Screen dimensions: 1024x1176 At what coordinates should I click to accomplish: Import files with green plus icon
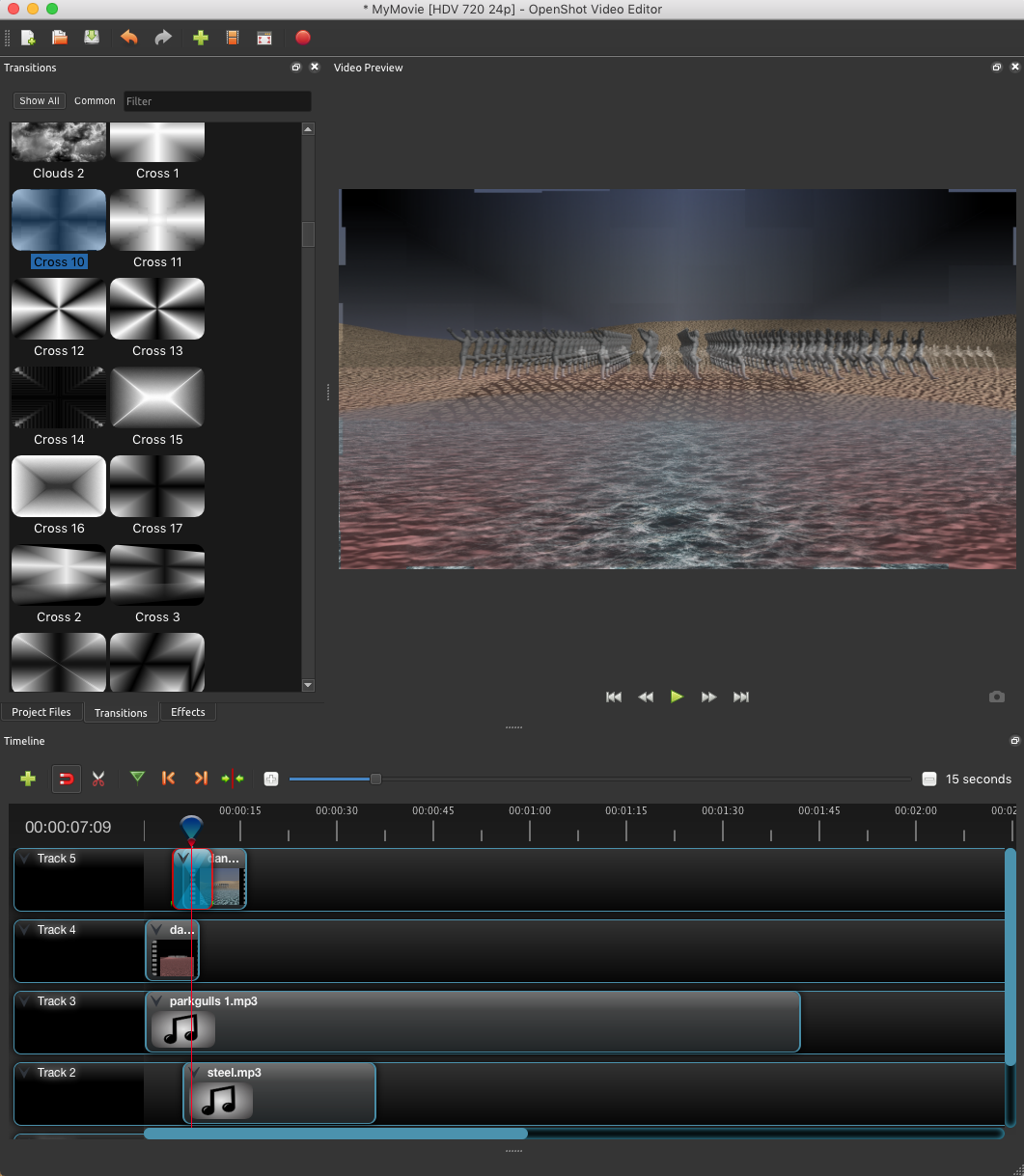point(201,38)
